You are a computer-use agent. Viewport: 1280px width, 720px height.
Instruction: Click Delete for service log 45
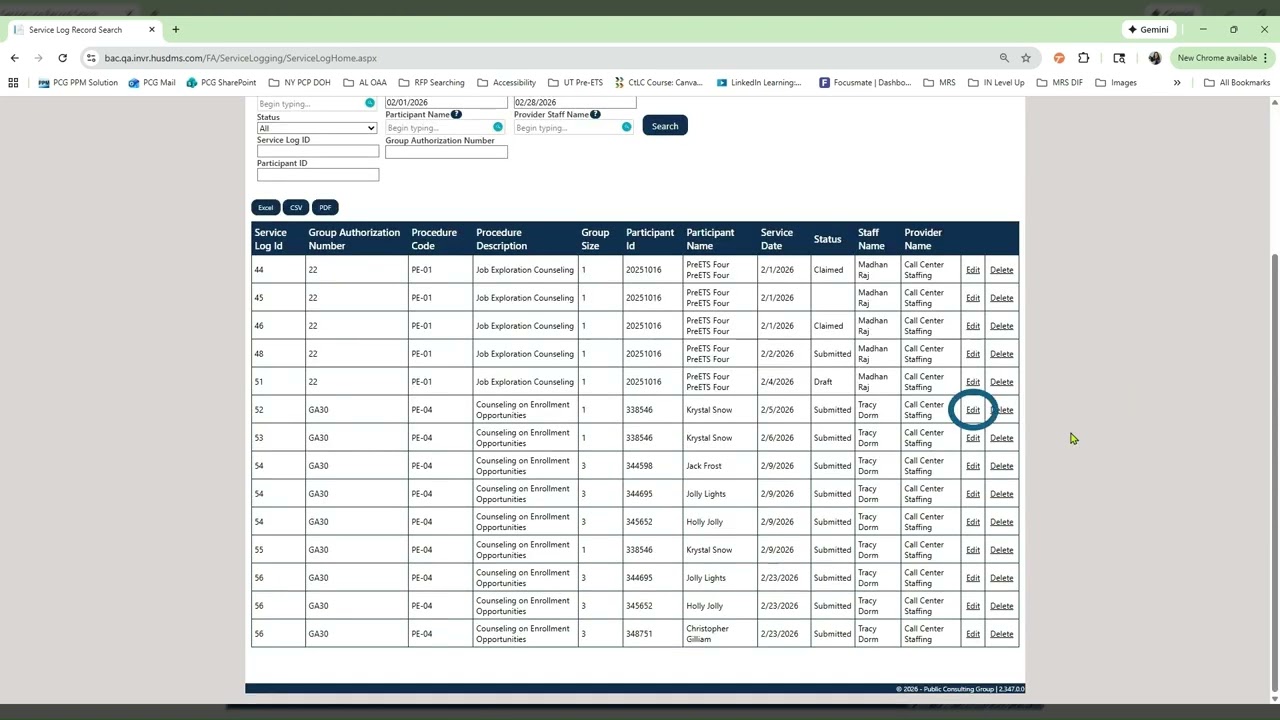coord(1001,298)
